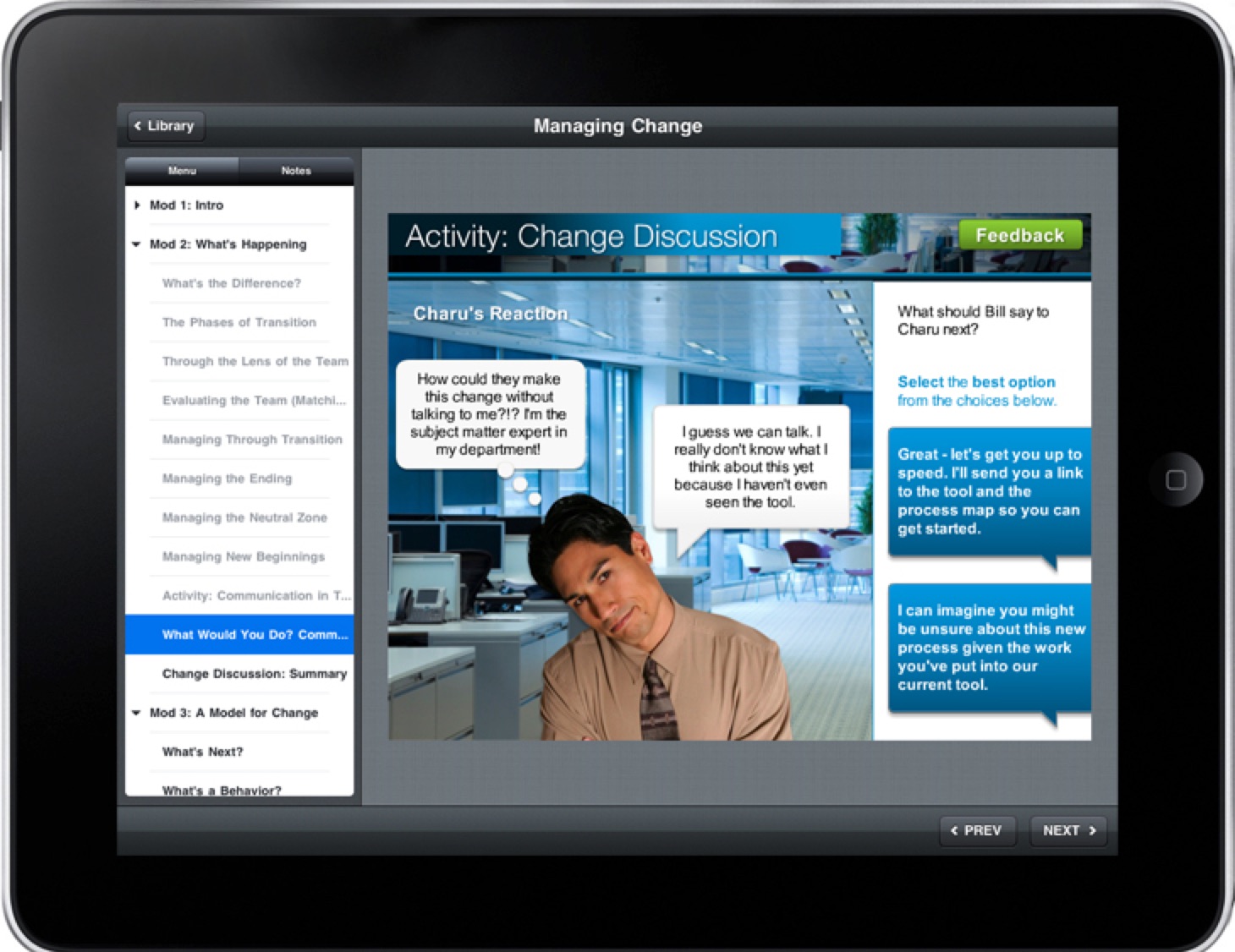Select What's the Difference? lesson
The image size is (1235, 952).
point(239,283)
